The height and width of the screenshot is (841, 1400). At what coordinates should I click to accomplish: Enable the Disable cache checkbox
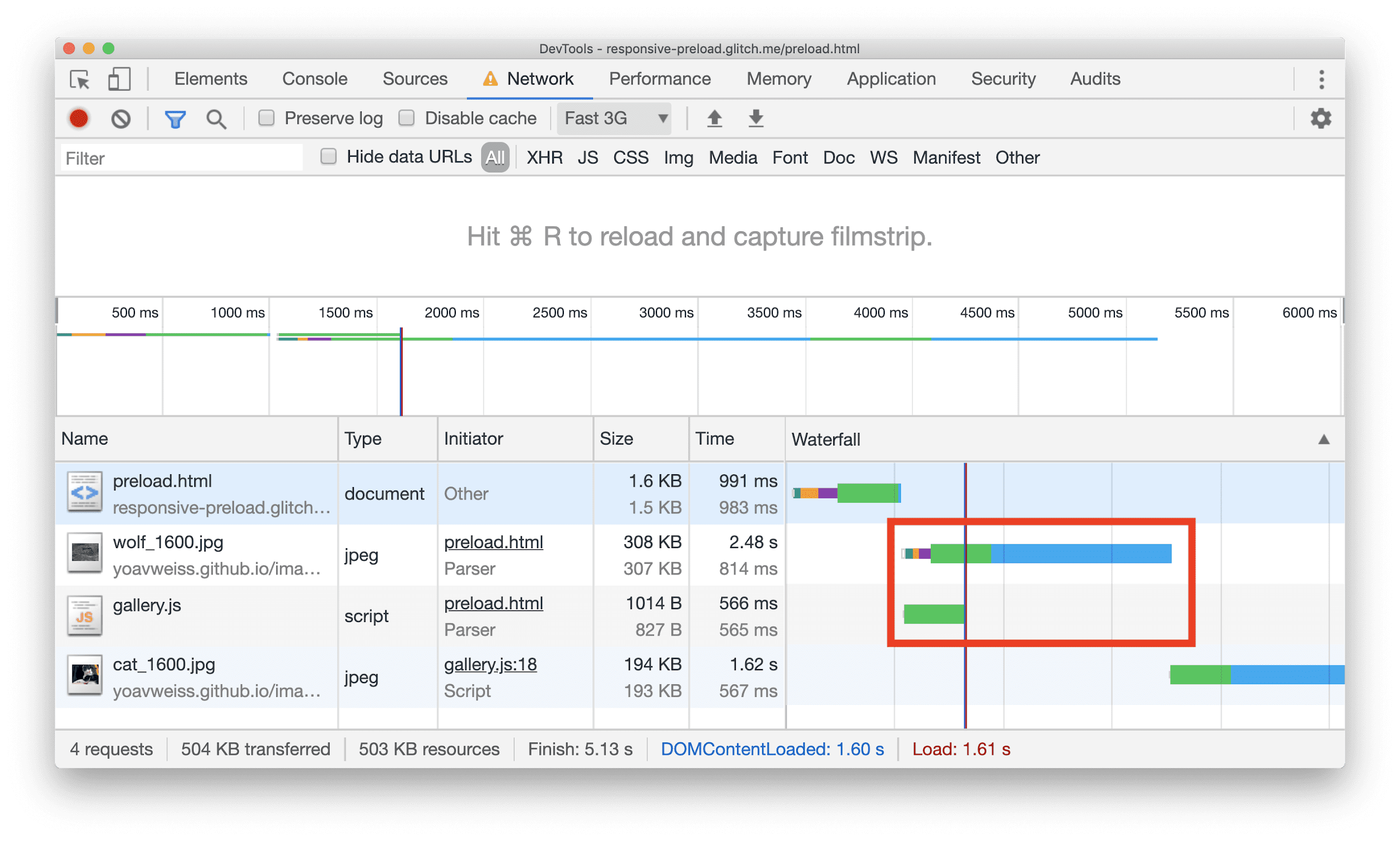click(408, 119)
